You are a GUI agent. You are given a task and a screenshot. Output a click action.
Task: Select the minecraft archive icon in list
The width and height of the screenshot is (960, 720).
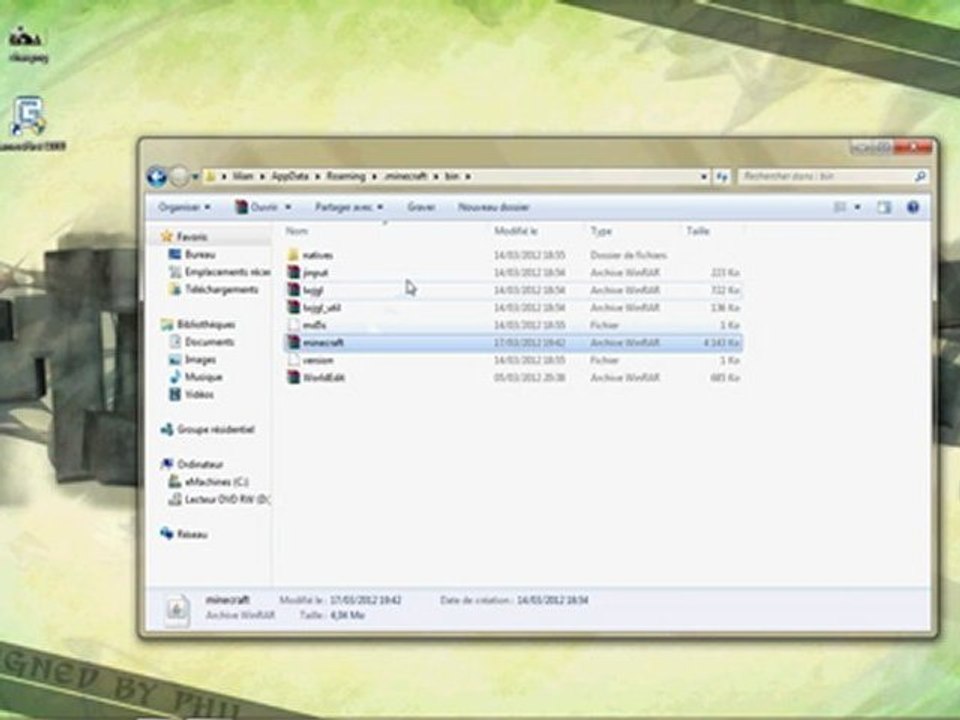click(293, 343)
